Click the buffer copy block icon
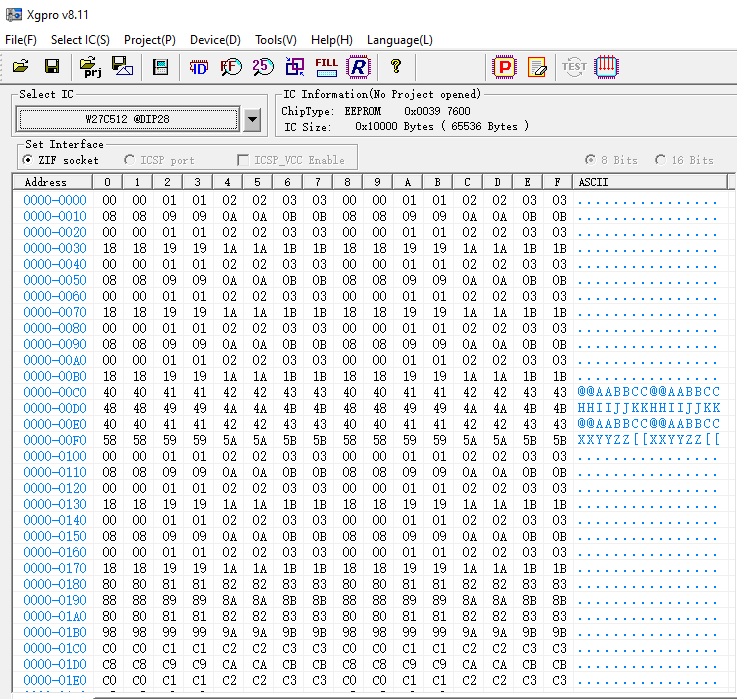The height and width of the screenshot is (699, 737). (295, 67)
